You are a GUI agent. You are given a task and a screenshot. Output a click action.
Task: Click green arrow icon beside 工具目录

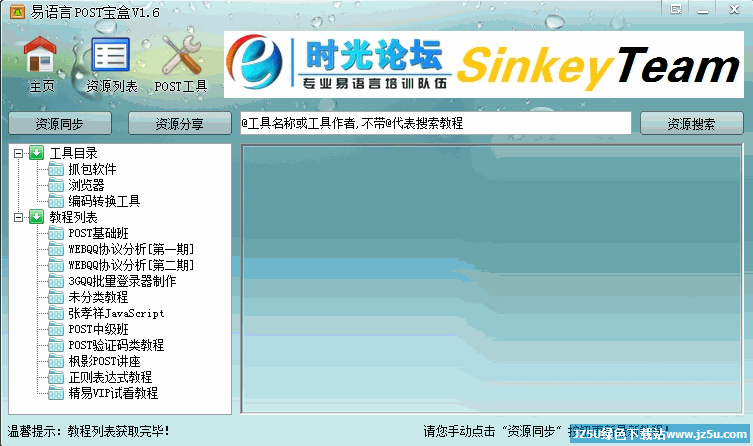pyautogui.click(x=36, y=153)
